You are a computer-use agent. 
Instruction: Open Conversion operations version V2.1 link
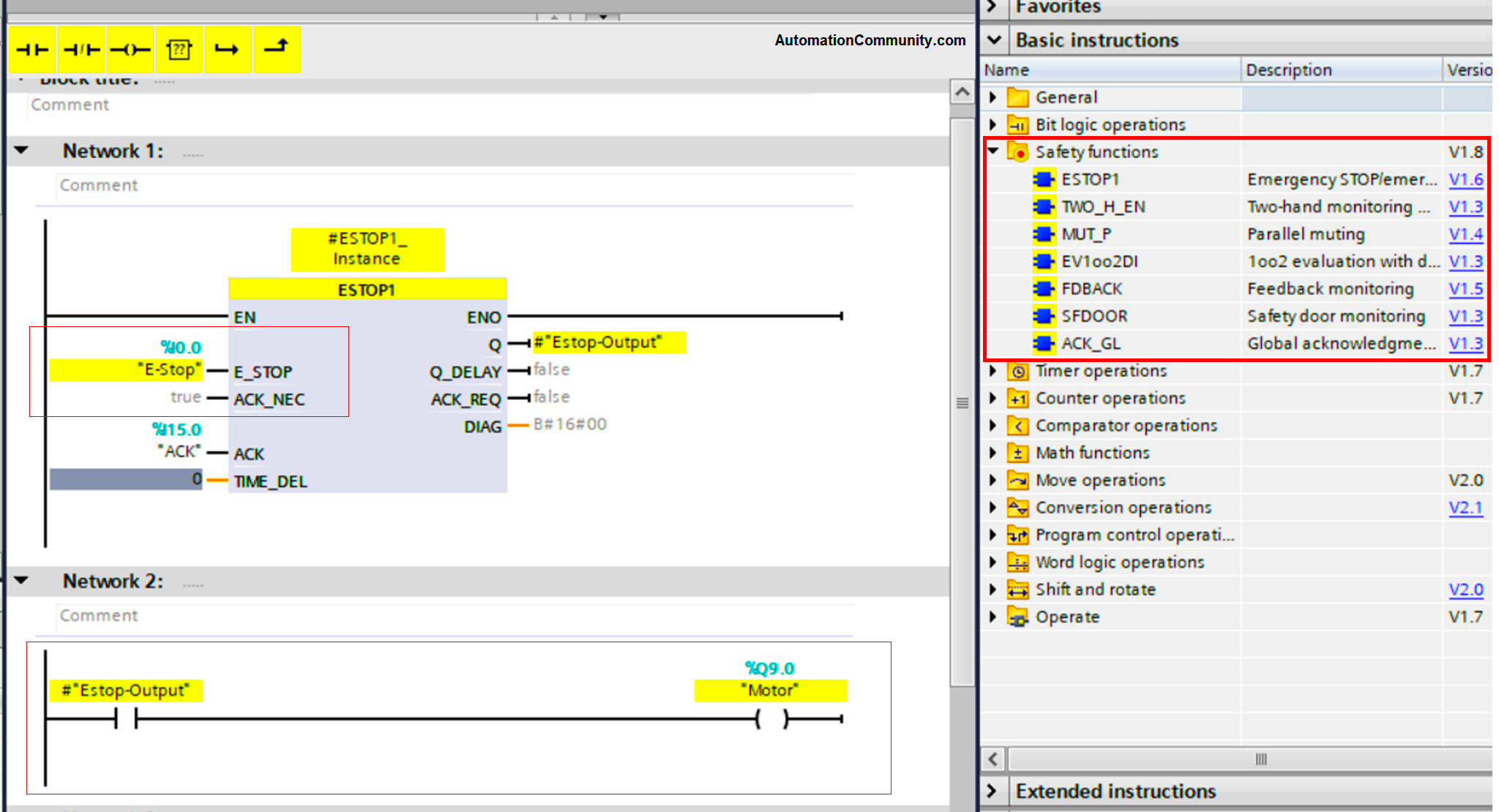(1465, 508)
